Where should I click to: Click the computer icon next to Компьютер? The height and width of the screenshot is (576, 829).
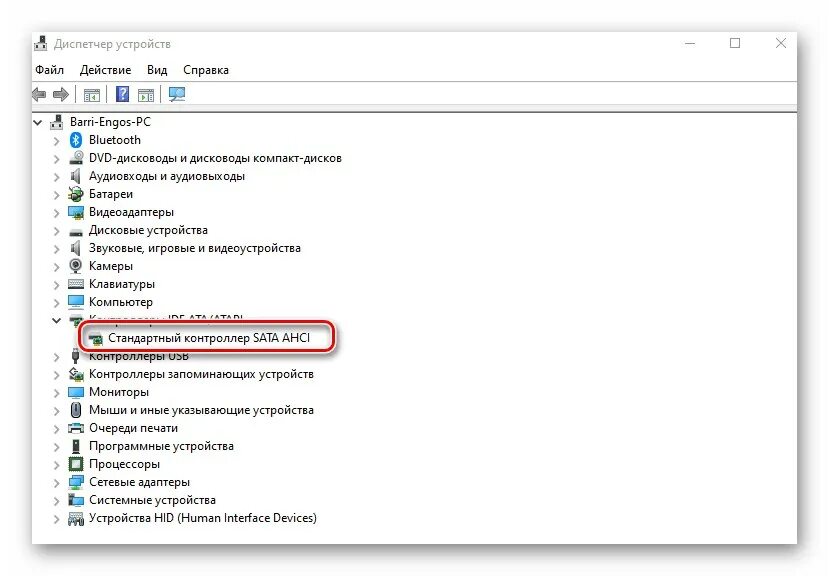tap(76, 302)
